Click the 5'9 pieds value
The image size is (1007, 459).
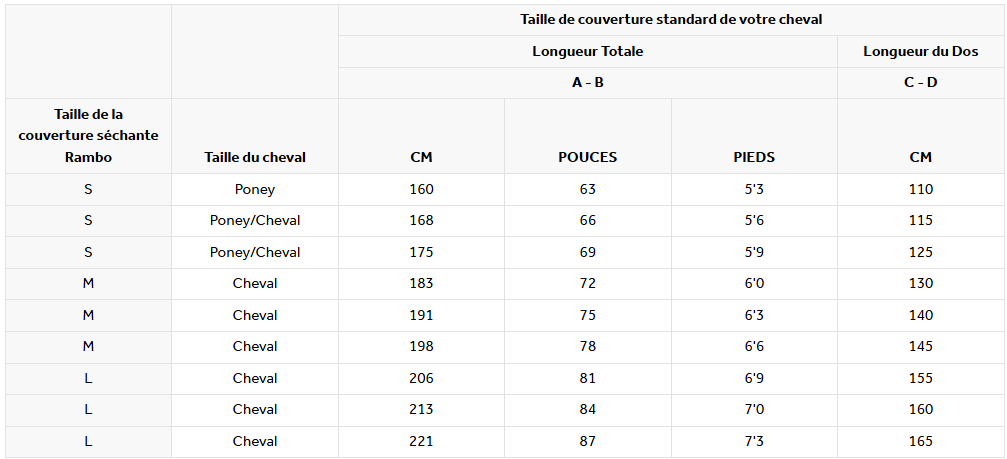click(754, 252)
